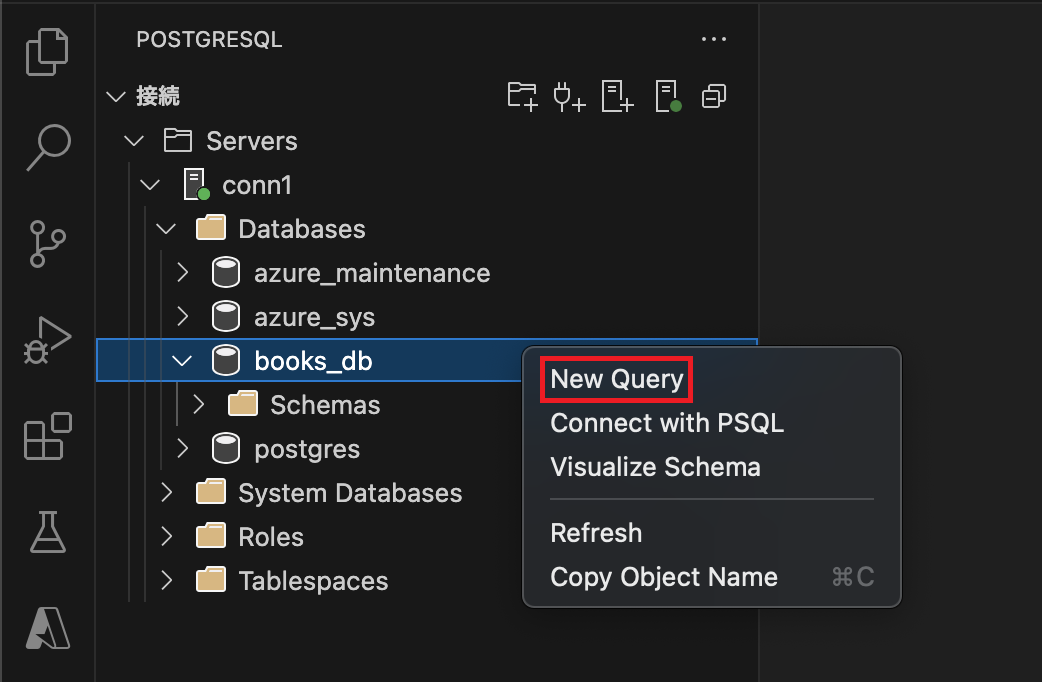Click the postgres database cylinder icon
1042x682 pixels.
click(x=226, y=449)
